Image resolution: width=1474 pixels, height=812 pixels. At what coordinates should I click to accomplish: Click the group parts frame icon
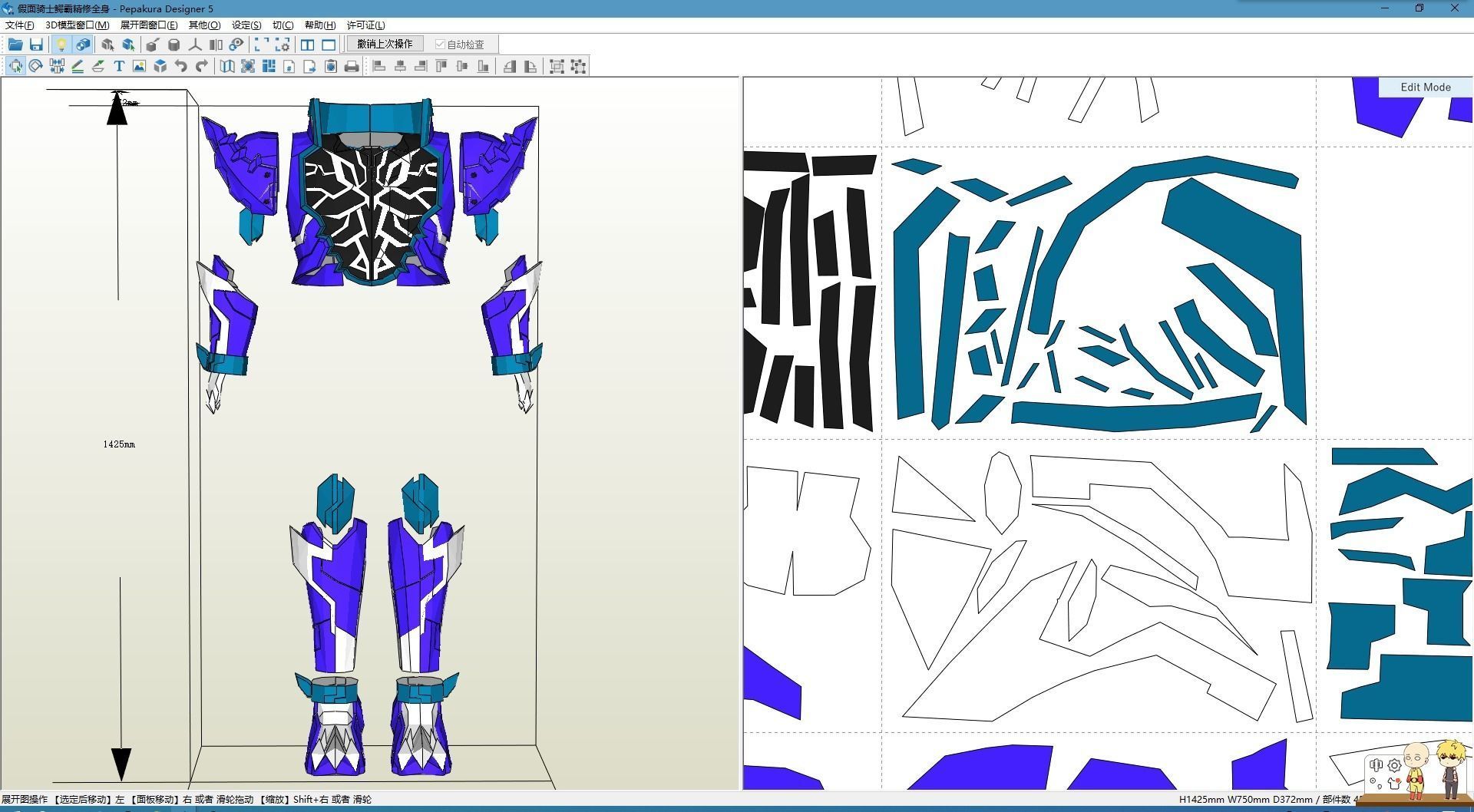tap(557, 66)
